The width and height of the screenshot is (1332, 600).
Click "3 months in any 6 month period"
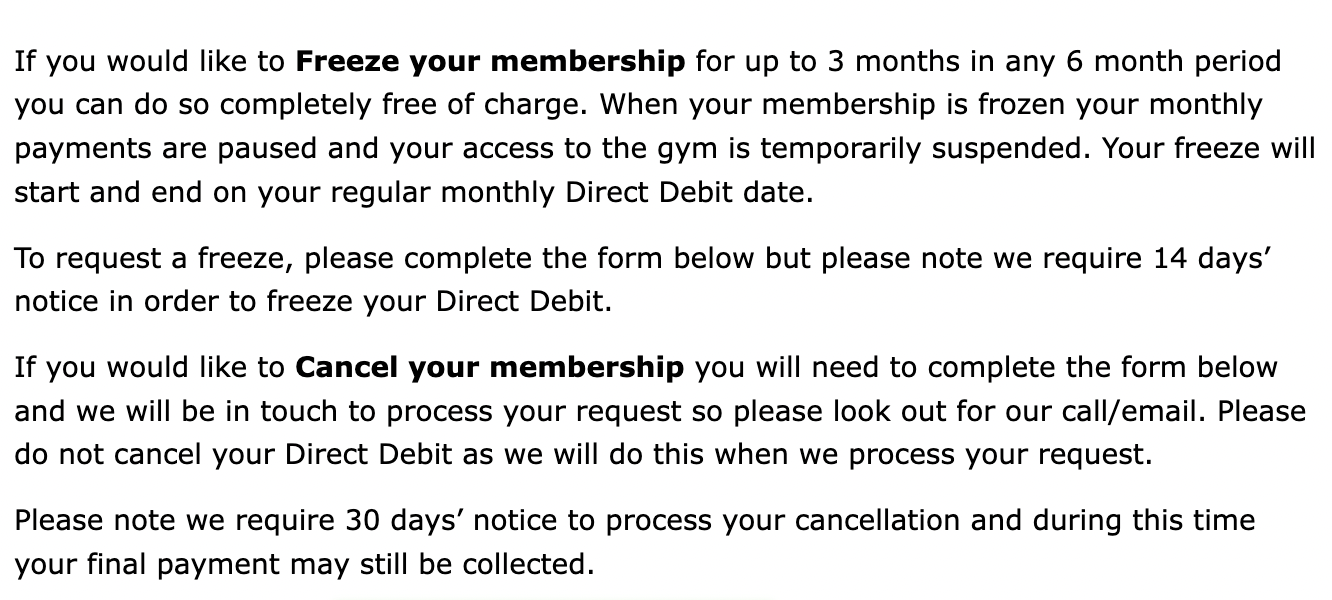(x=1054, y=62)
